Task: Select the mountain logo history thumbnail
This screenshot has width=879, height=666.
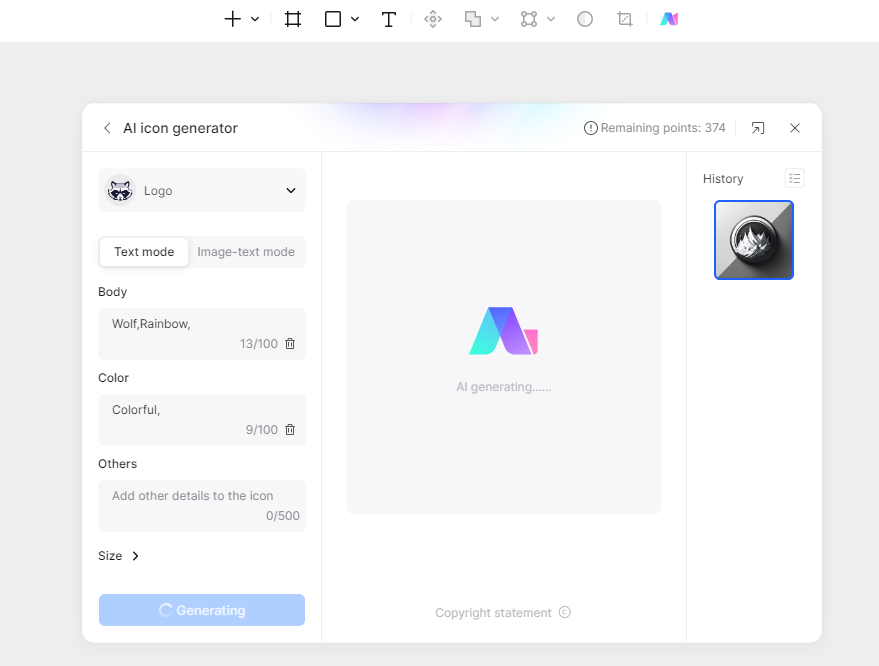Action: (754, 240)
